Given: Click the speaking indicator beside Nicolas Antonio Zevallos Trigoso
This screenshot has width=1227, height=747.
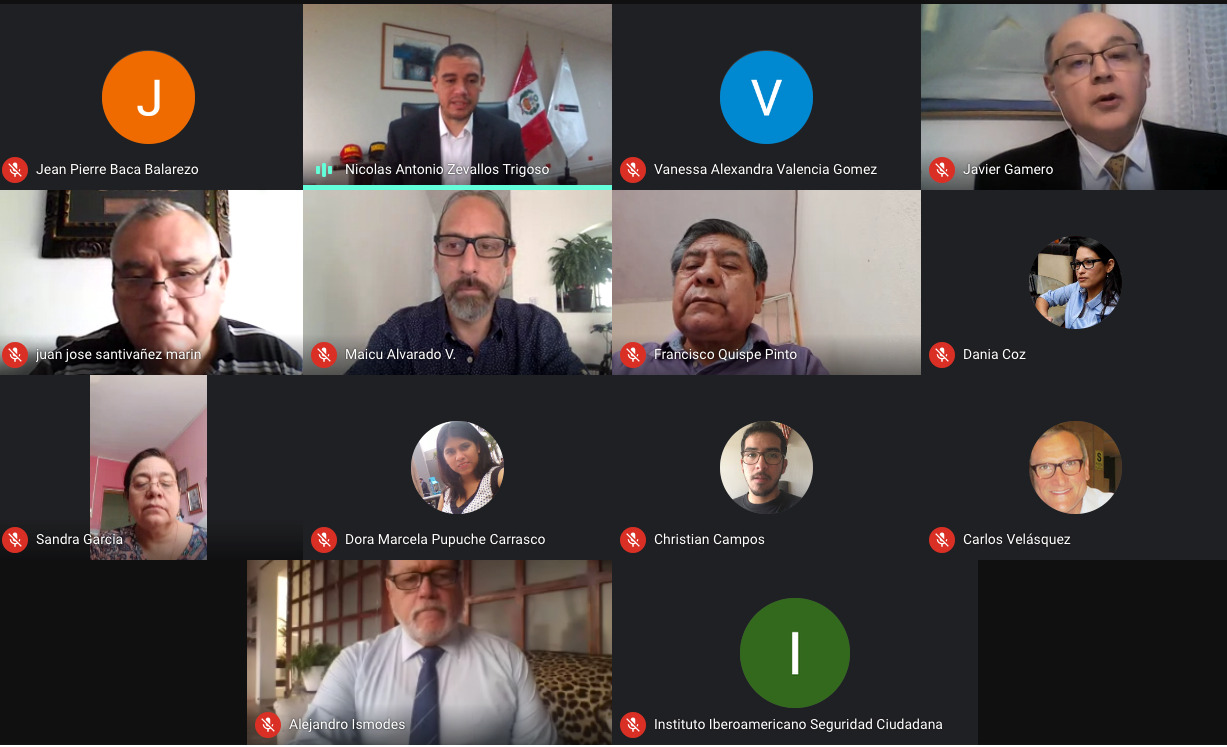Looking at the screenshot, I should click(x=324, y=169).
